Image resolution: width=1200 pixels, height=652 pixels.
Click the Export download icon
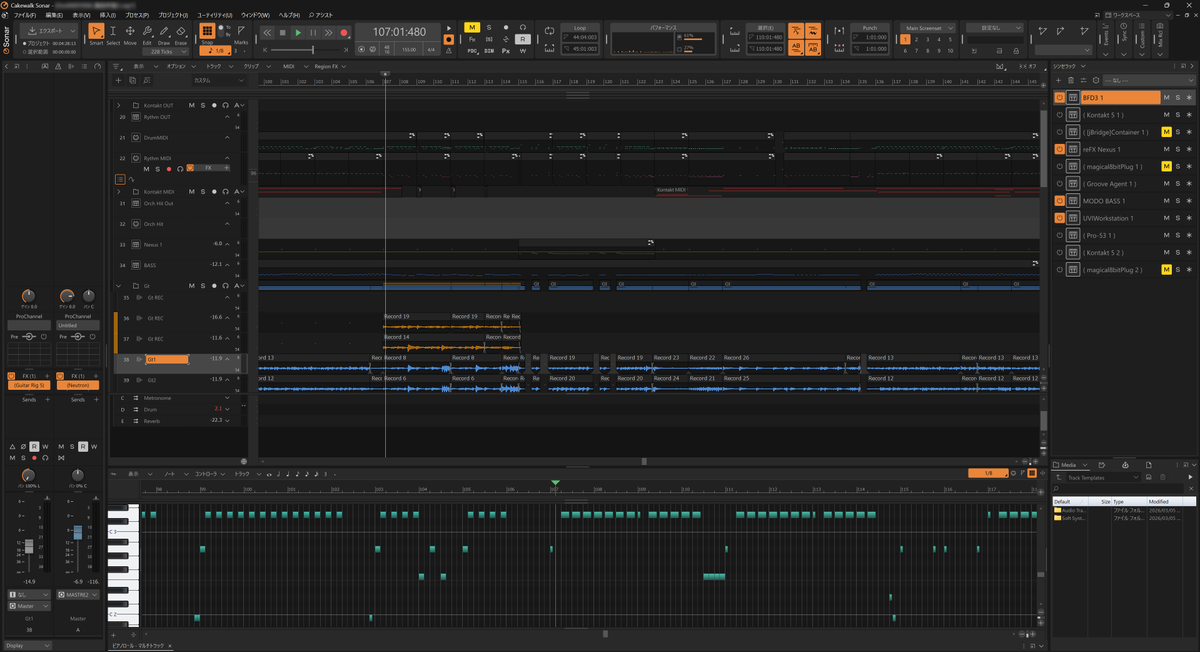[33, 32]
